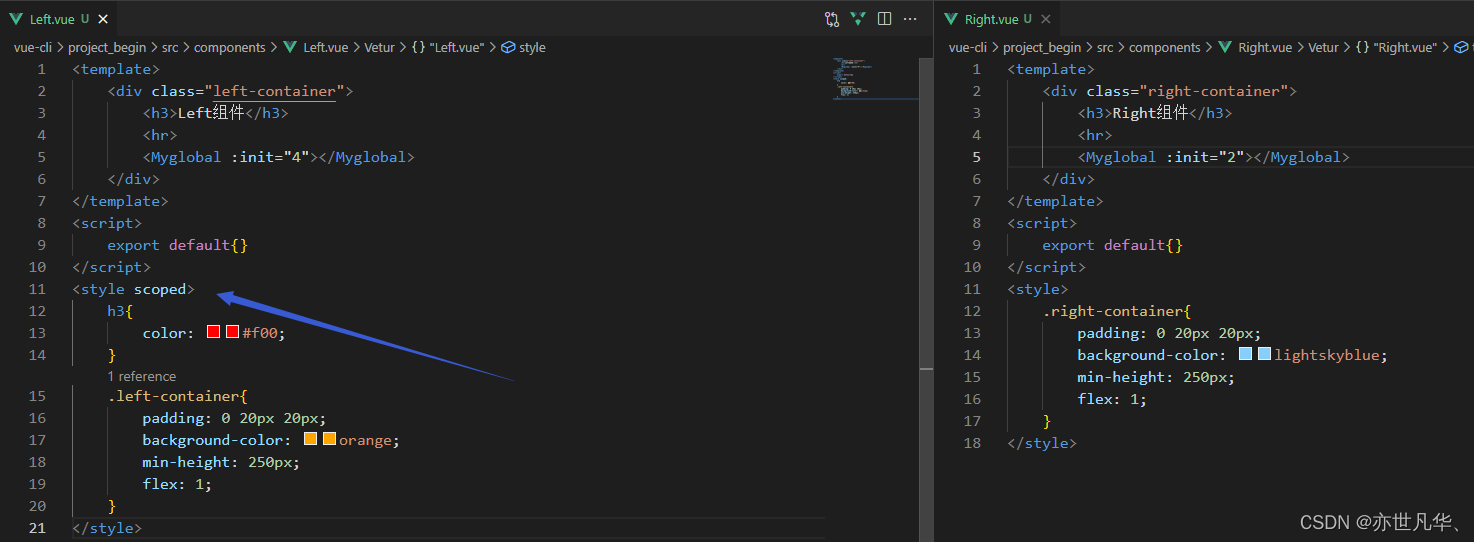The image size is (1474, 542).
Task: Open More Actions ellipsis menu in left editor
Action: tap(910, 19)
